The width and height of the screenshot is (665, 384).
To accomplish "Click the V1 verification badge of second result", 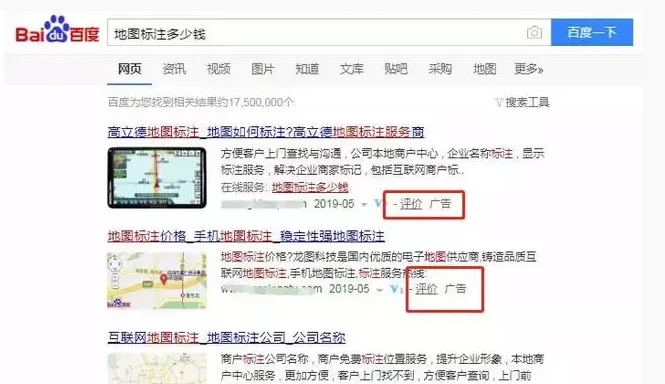I will click(x=395, y=289).
